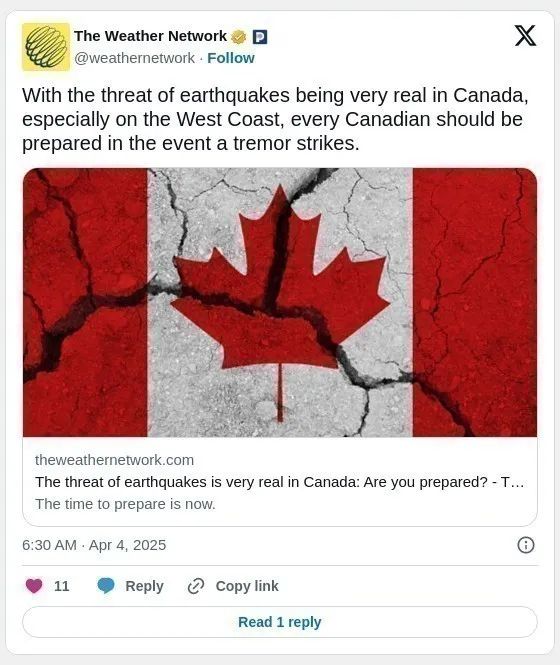This screenshot has height=665, width=560.
Task: Open the cracked Canadian flag image
Action: [x=280, y=302]
